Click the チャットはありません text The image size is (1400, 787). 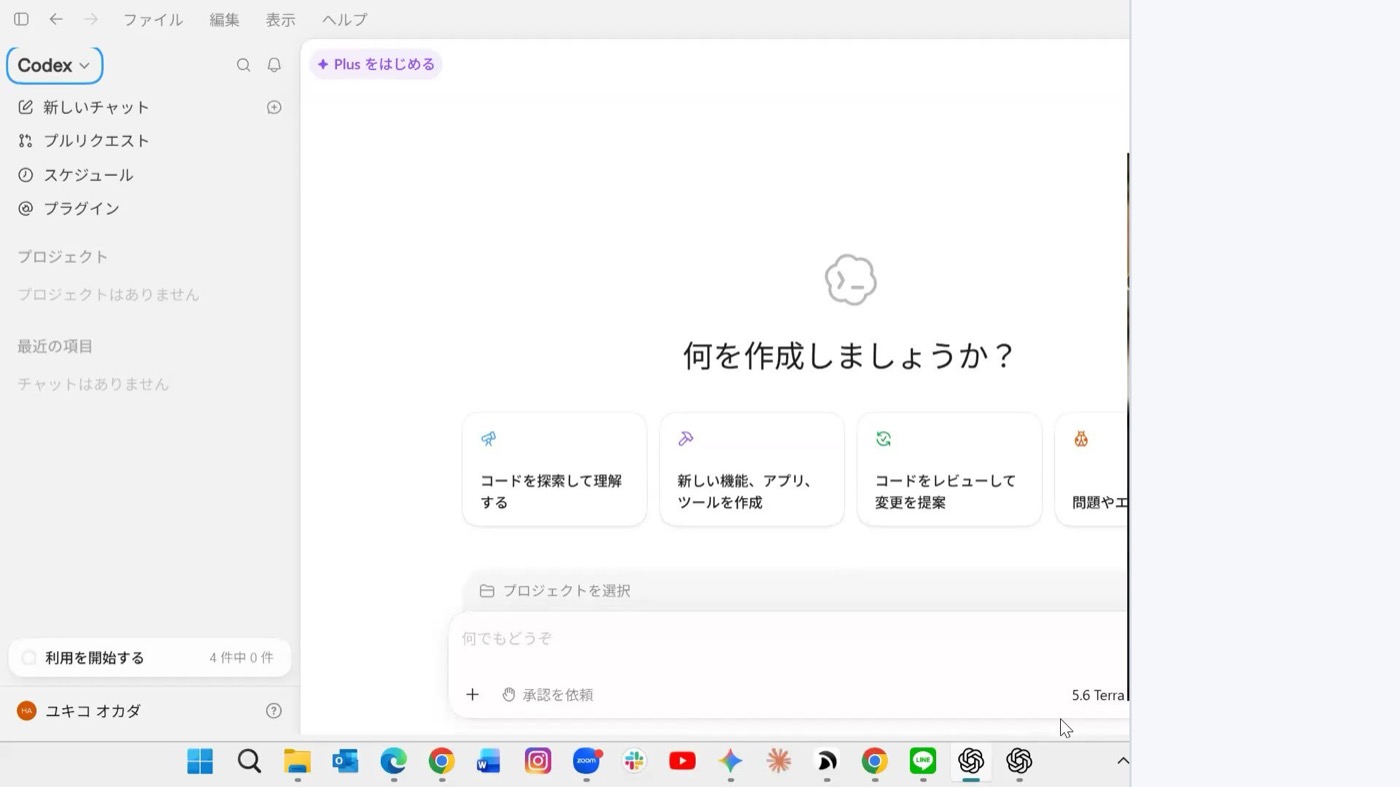[93, 385]
